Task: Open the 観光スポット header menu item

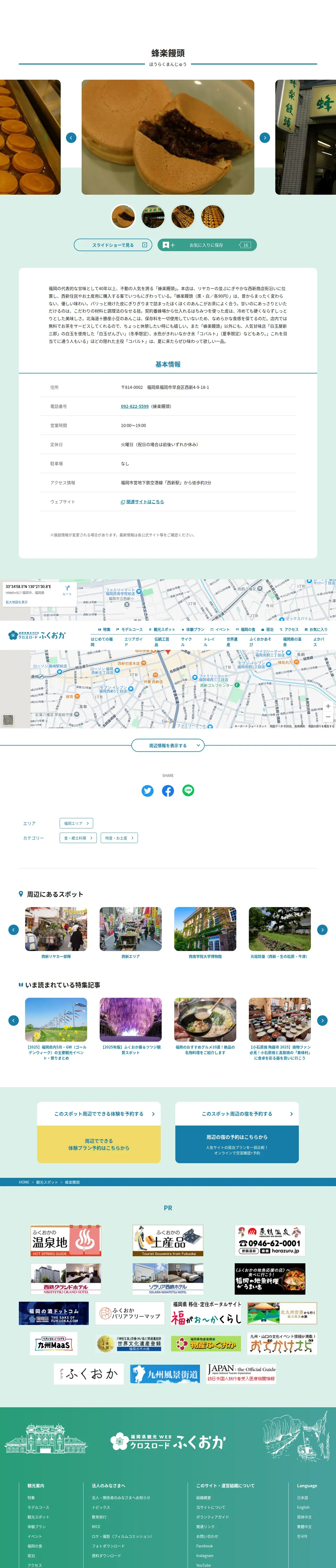Action: coord(162,629)
